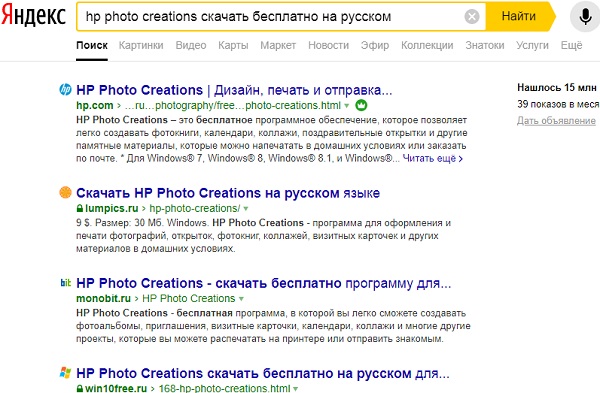Click the monobit.ru domain link
The image size is (600, 393).
103,298
